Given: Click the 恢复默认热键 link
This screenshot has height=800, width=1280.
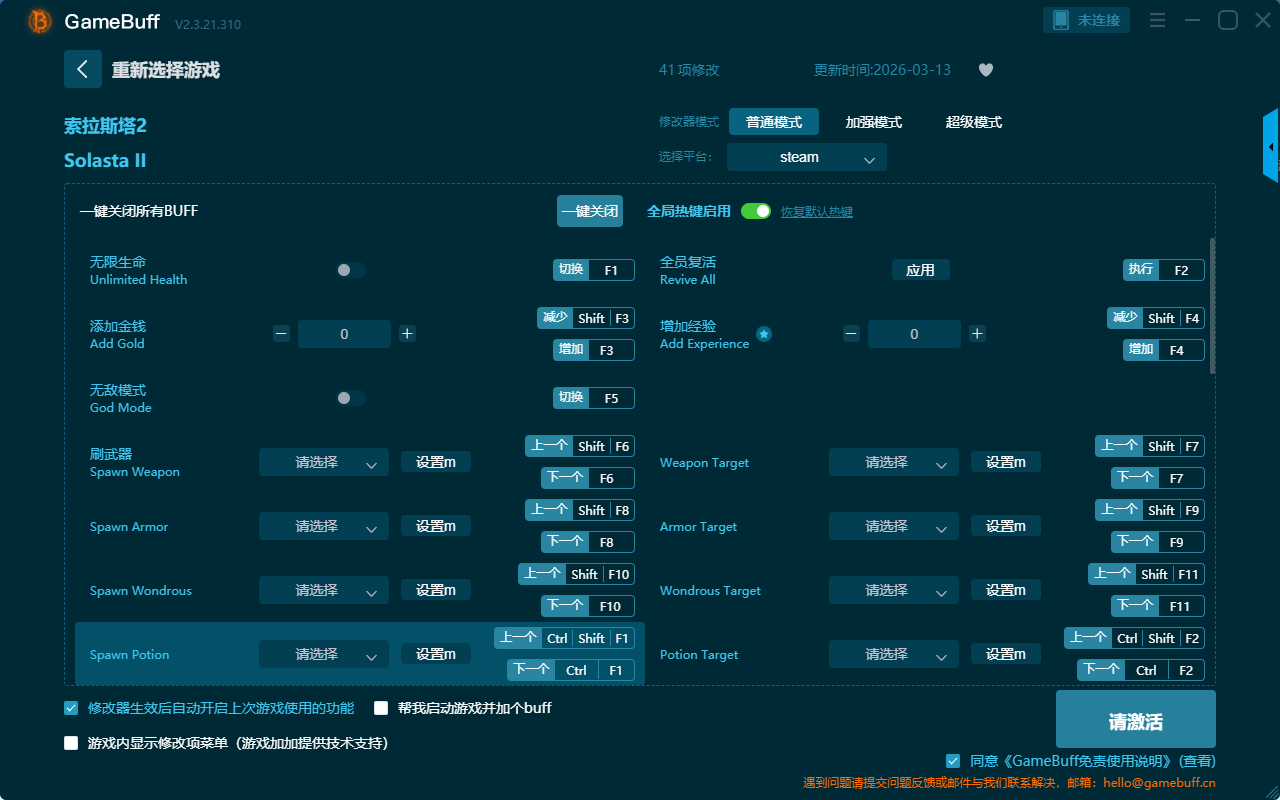Looking at the screenshot, I should [816, 212].
